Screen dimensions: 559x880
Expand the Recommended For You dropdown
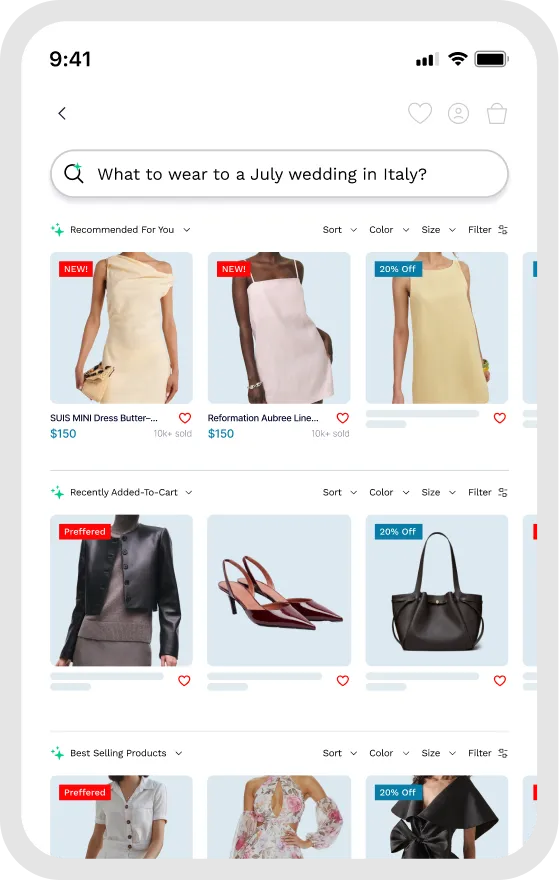(187, 230)
